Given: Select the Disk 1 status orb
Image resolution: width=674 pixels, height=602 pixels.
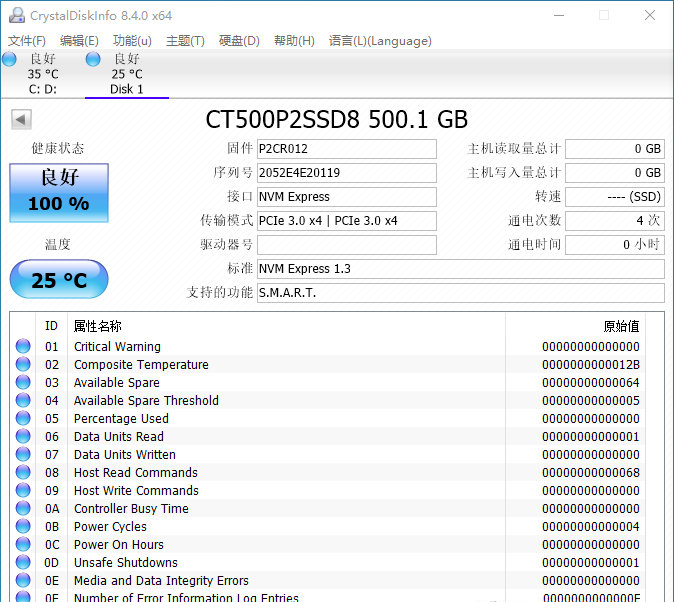Looking at the screenshot, I should [93, 59].
